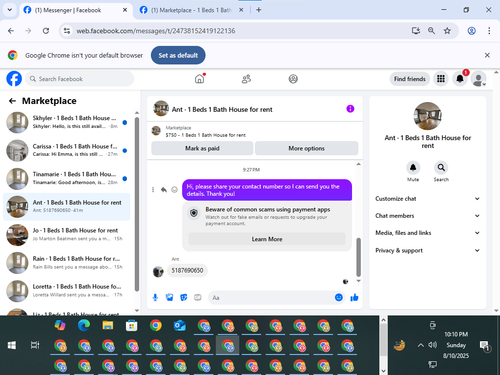This screenshot has height=375, width=500.
Task: Reply to the purple message with arrow icon
Action: [164, 190]
